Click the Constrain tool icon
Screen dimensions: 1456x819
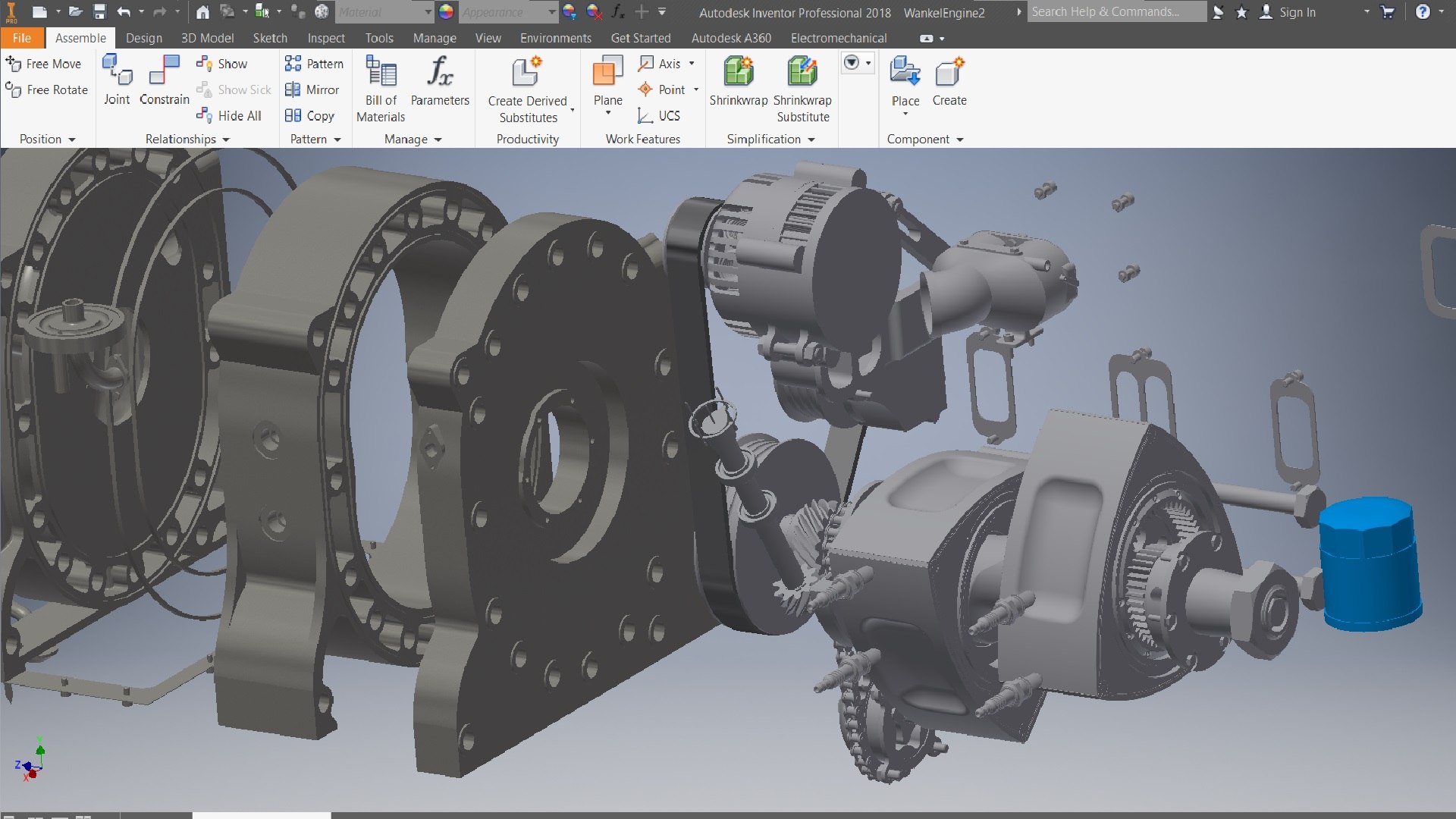[165, 71]
